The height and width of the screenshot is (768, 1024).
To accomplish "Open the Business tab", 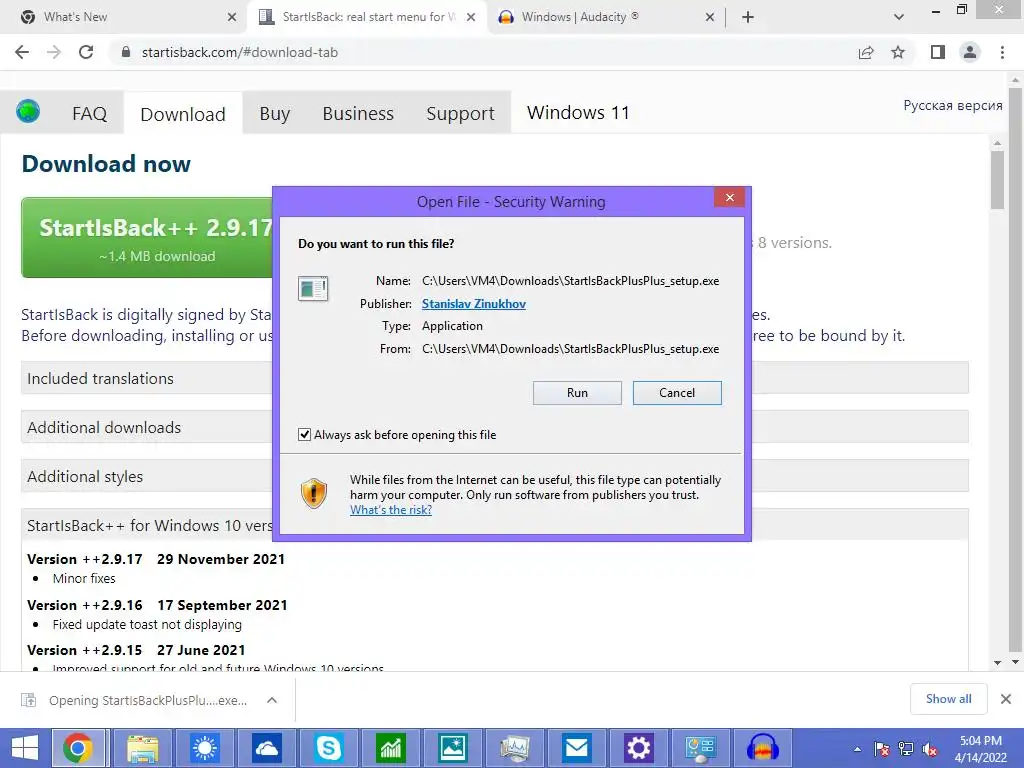I will (358, 114).
